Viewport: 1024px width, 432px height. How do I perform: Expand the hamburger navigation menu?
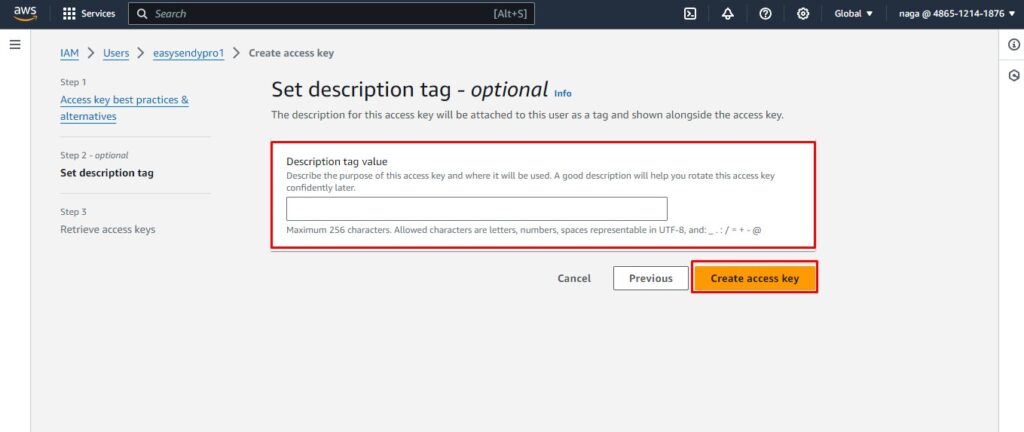pyautogui.click(x=15, y=44)
